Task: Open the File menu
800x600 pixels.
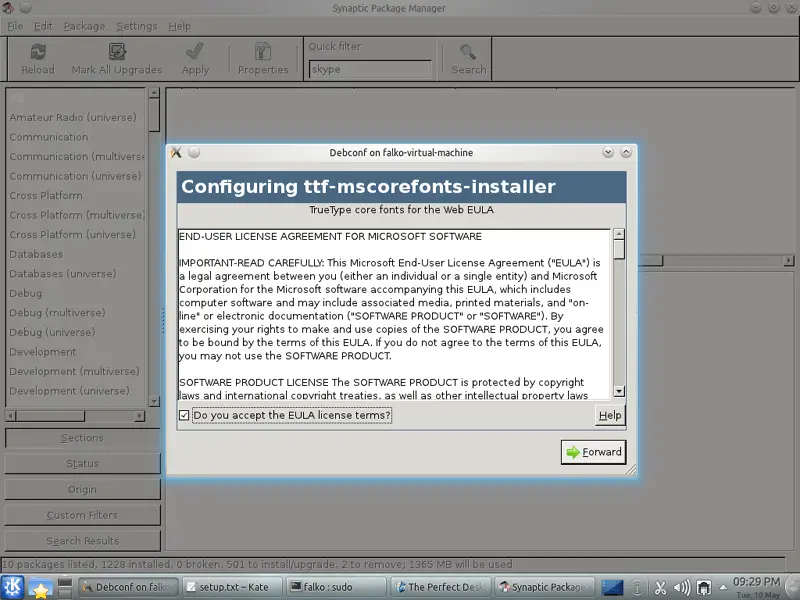Action: [x=15, y=26]
